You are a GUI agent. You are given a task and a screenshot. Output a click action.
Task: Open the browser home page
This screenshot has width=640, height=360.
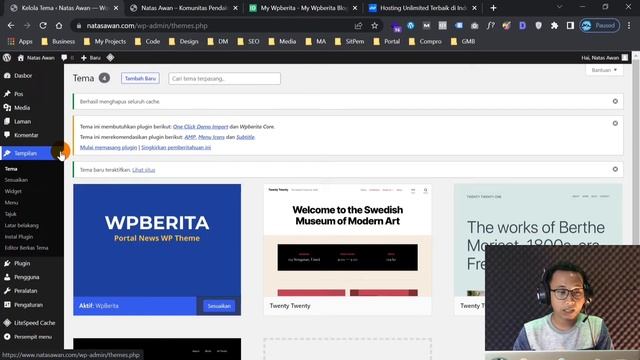59,26
